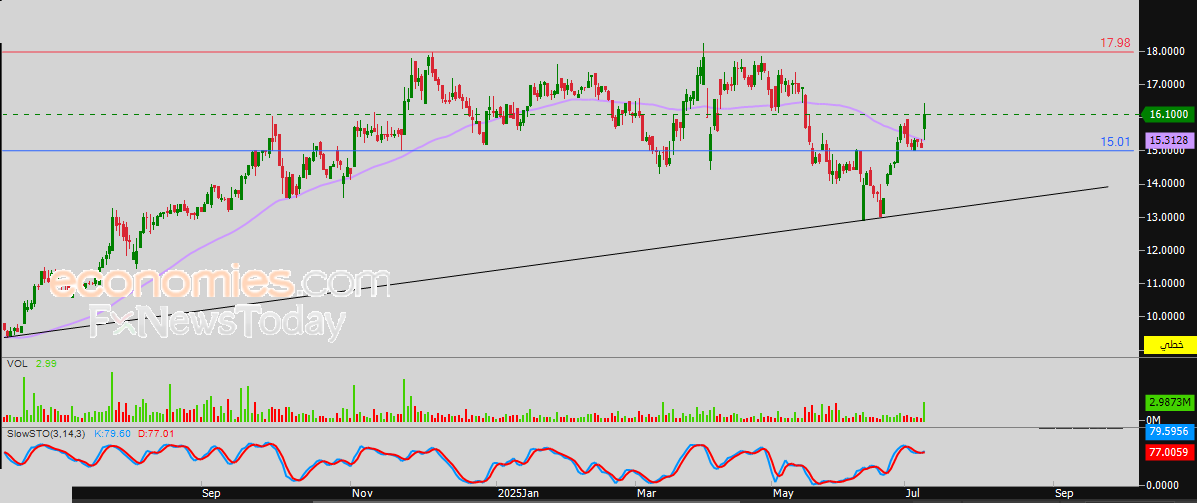
Task: Click the blue 15.01 support level label
Action: click(1115, 142)
